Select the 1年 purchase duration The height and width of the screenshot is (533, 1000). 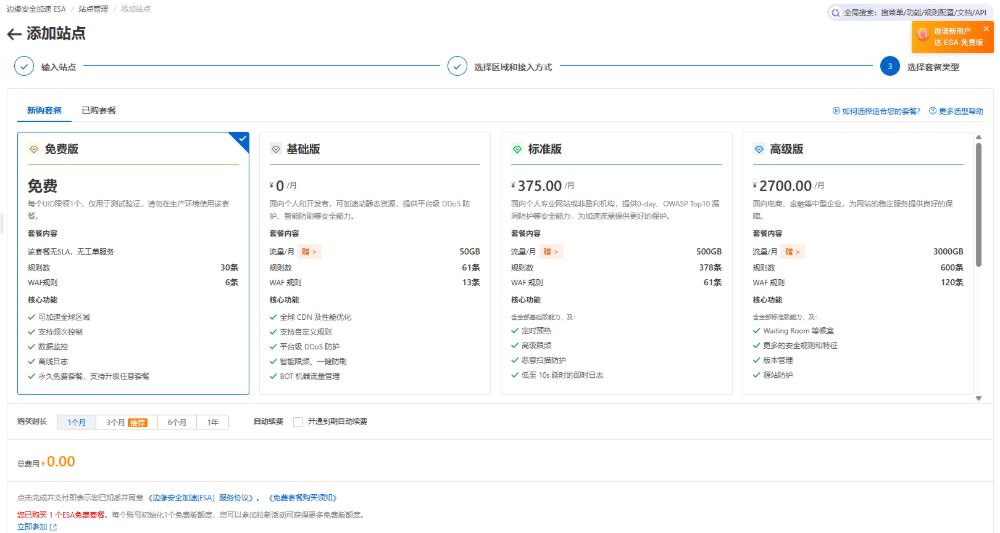[212, 422]
